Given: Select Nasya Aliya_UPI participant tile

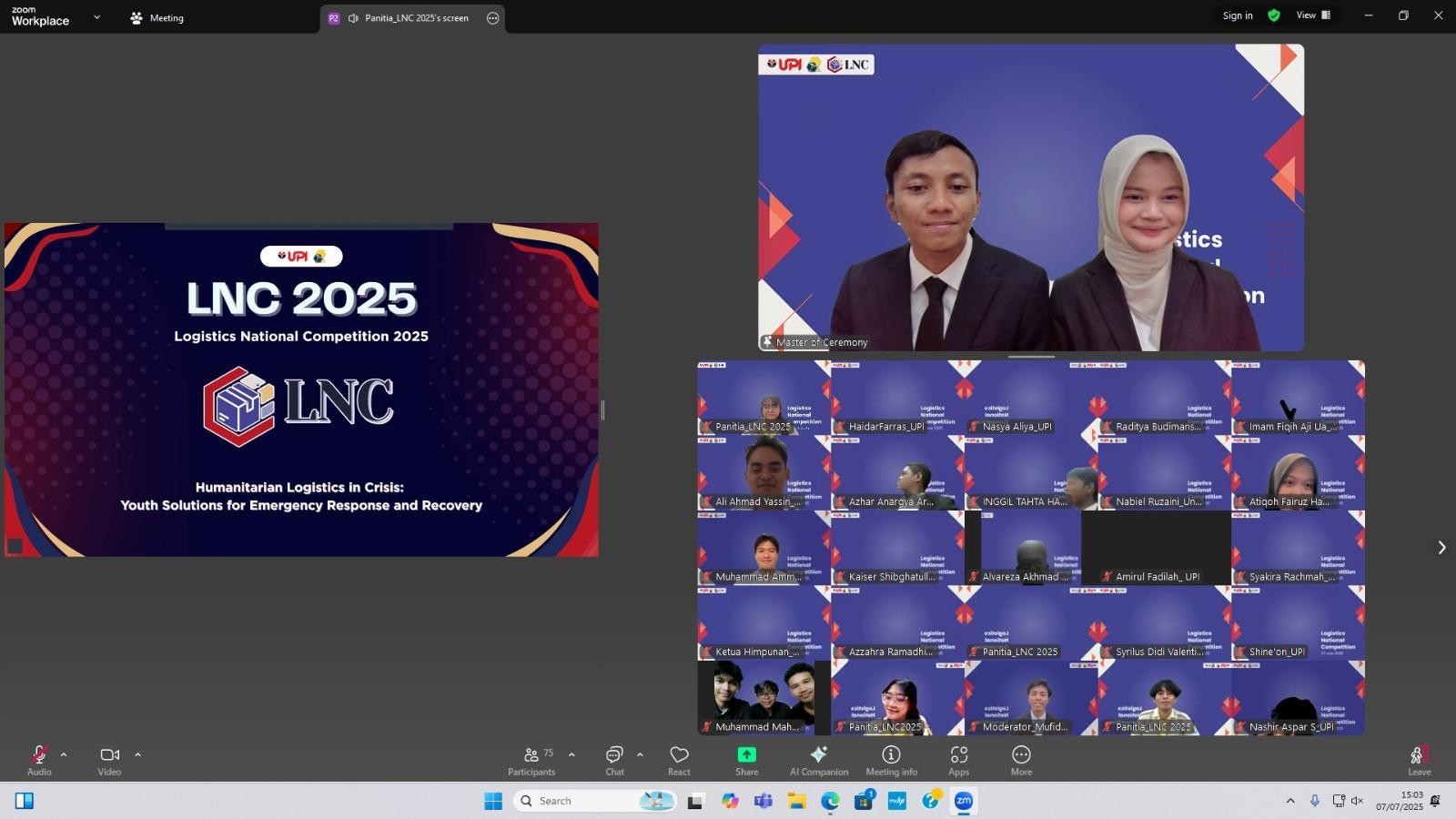Looking at the screenshot, I should point(1031,398).
